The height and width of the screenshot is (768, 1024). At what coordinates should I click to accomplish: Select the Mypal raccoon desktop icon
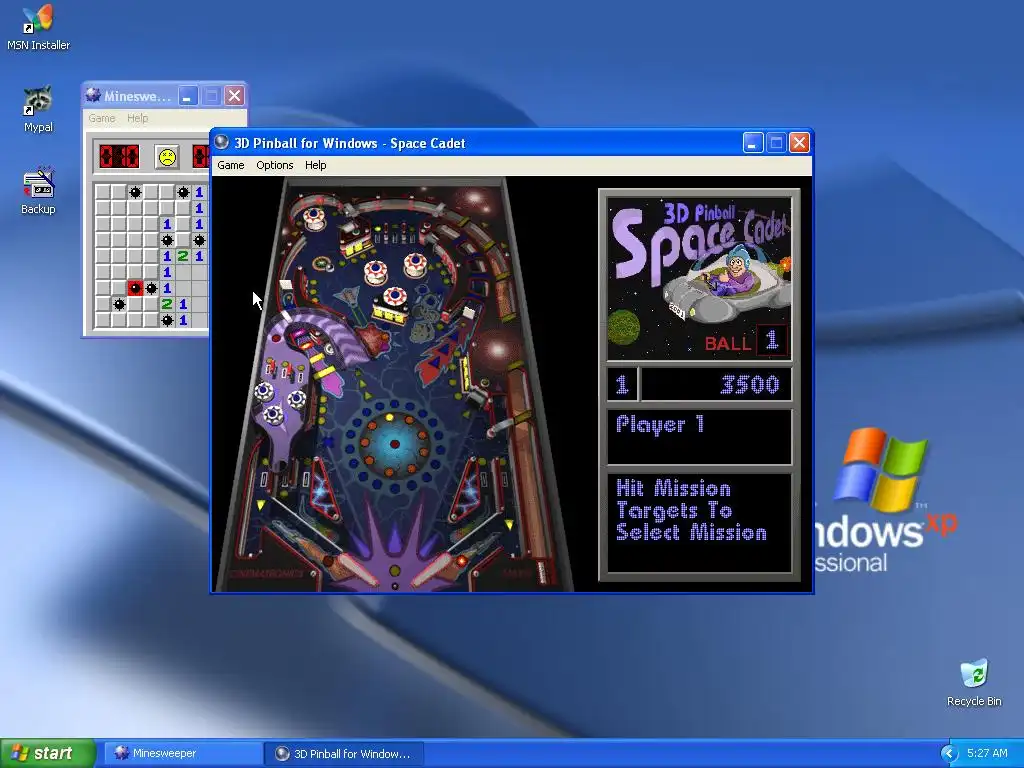tap(38, 108)
